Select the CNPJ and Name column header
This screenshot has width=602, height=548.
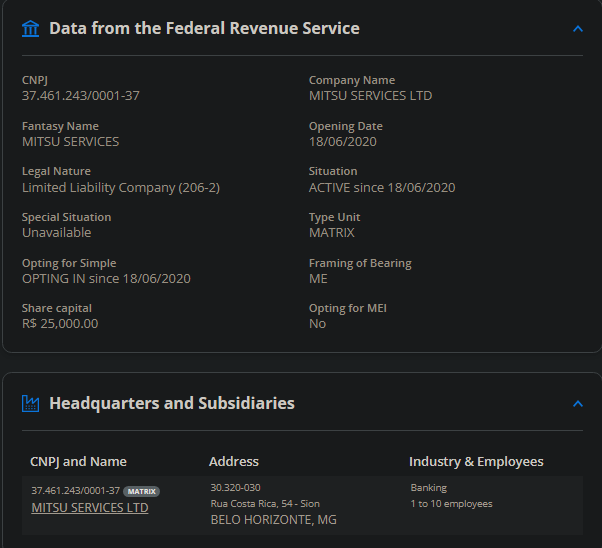coord(78,461)
